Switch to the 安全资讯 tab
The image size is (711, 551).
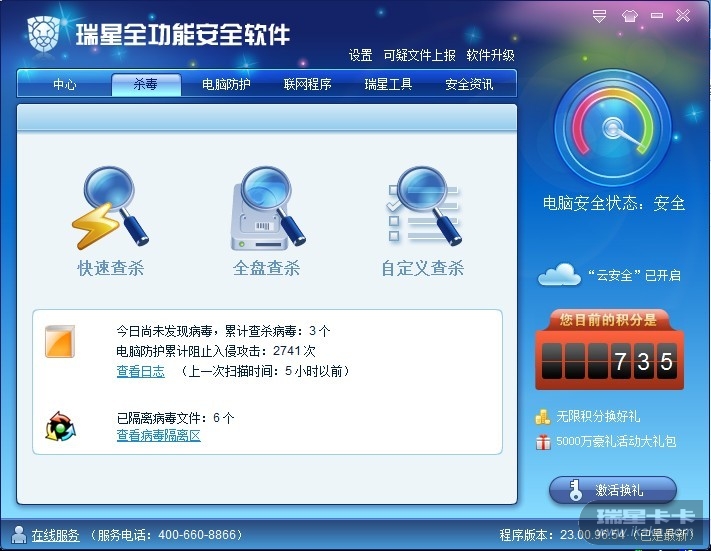pos(469,84)
